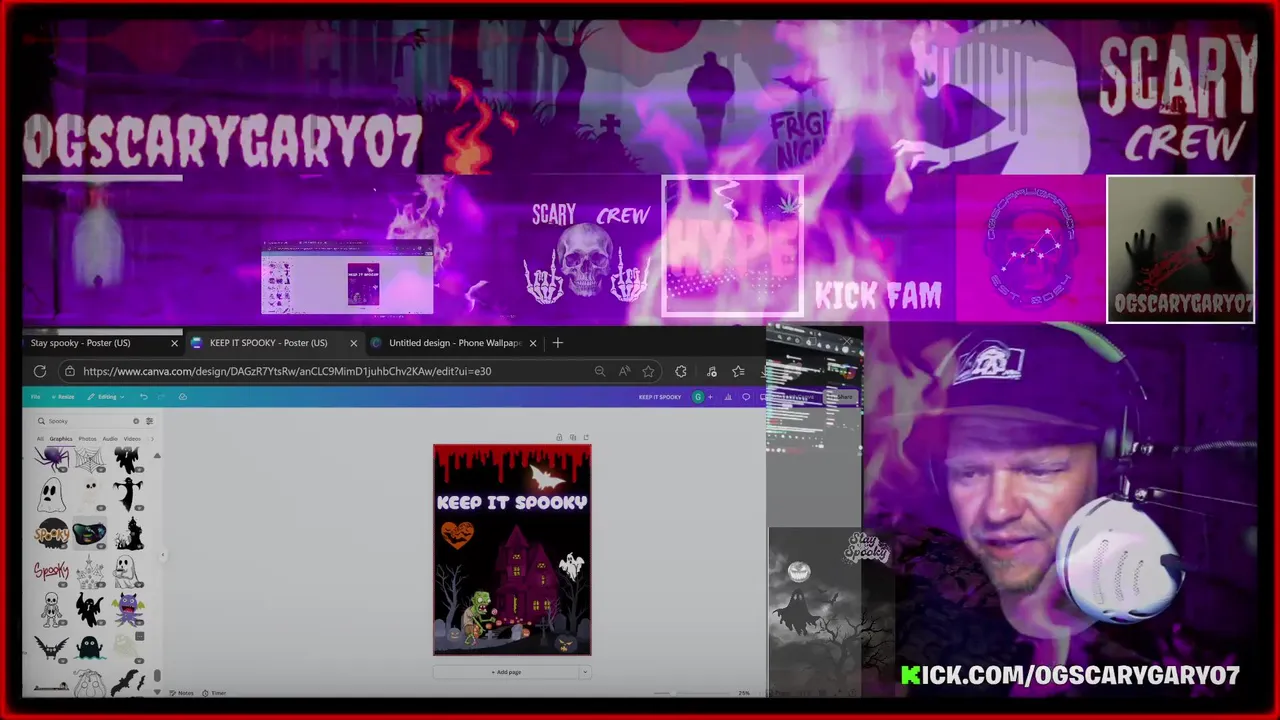Reload the page with the browser refresh icon
Image resolution: width=1280 pixels, height=720 pixels.
tap(40, 371)
